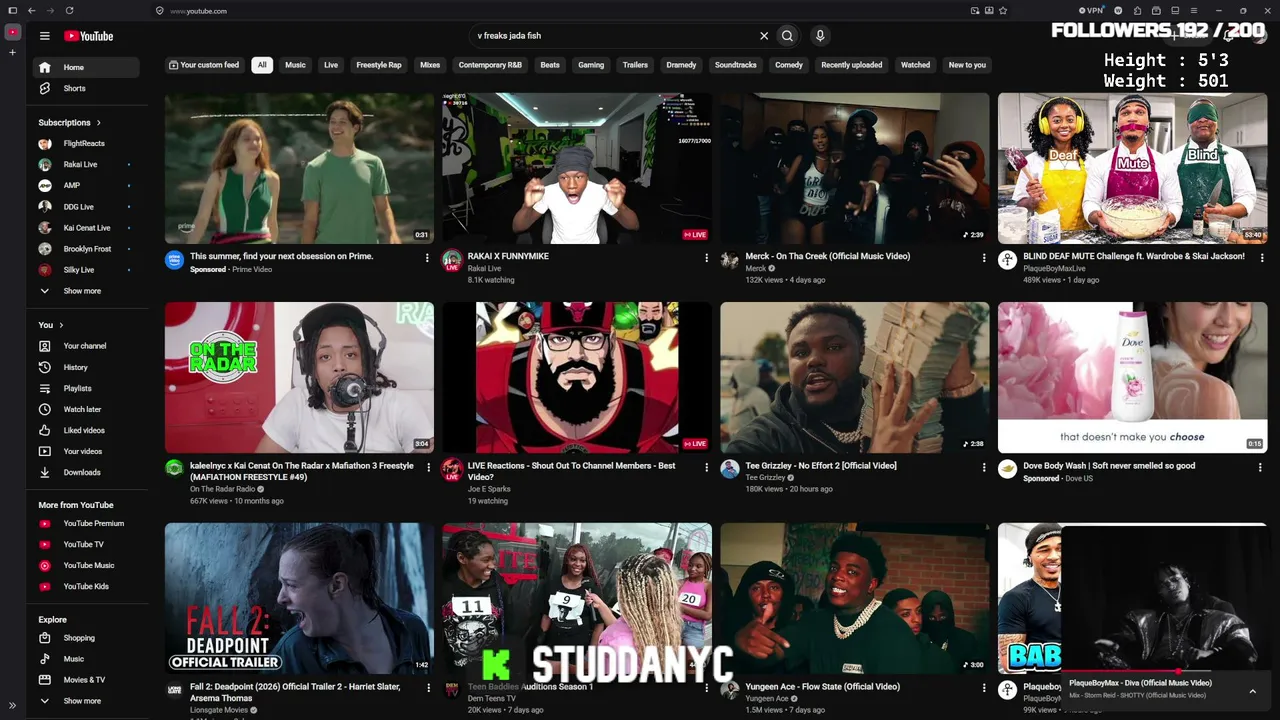
Task: Open Kai Cenat Live channel from subscriptions
Action: point(87,228)
